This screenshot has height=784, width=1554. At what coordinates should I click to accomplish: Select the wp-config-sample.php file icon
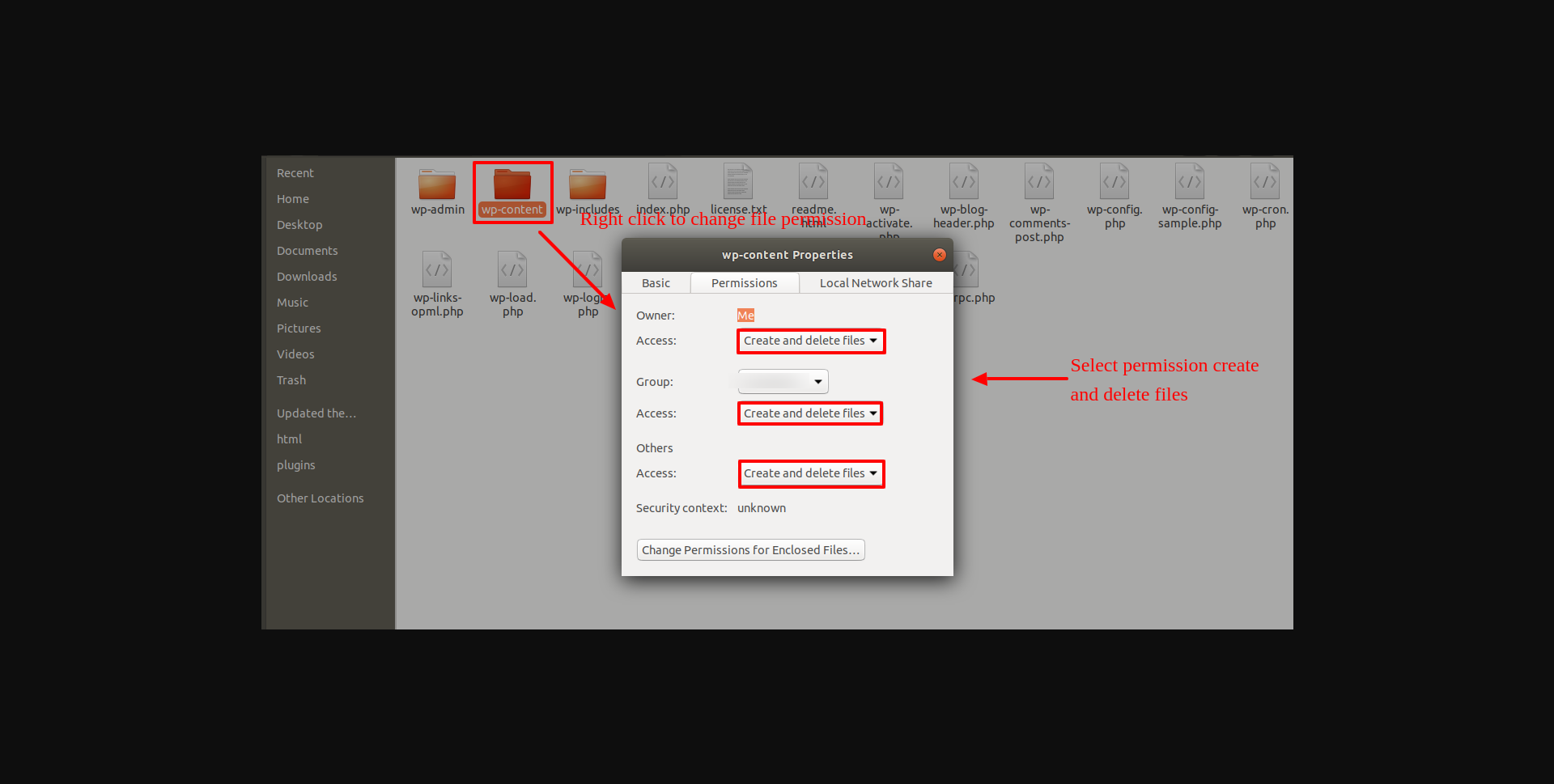tap(1190, 181)
